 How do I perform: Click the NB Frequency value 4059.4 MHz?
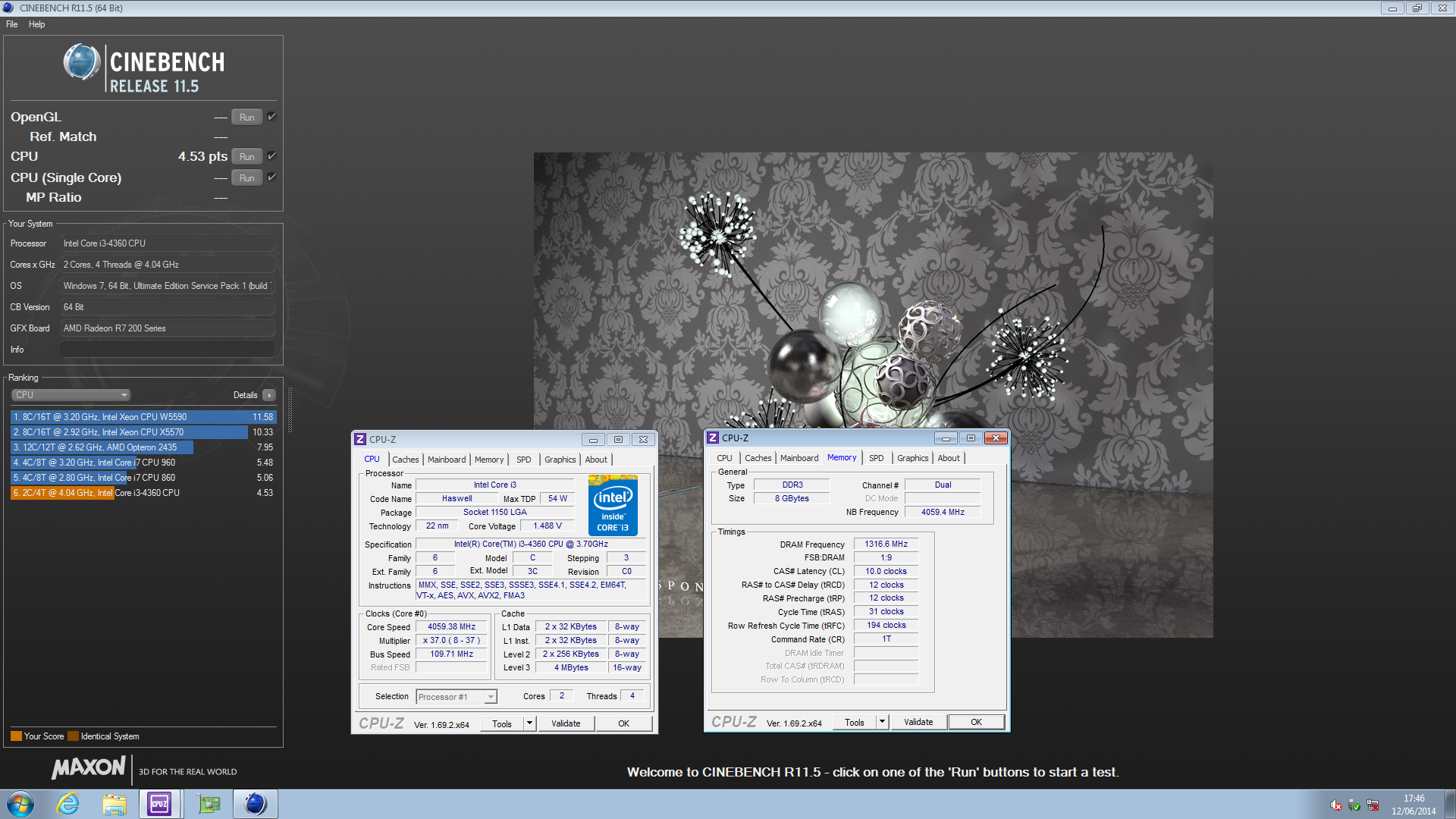pyautogui.click(x=943, y=513)
